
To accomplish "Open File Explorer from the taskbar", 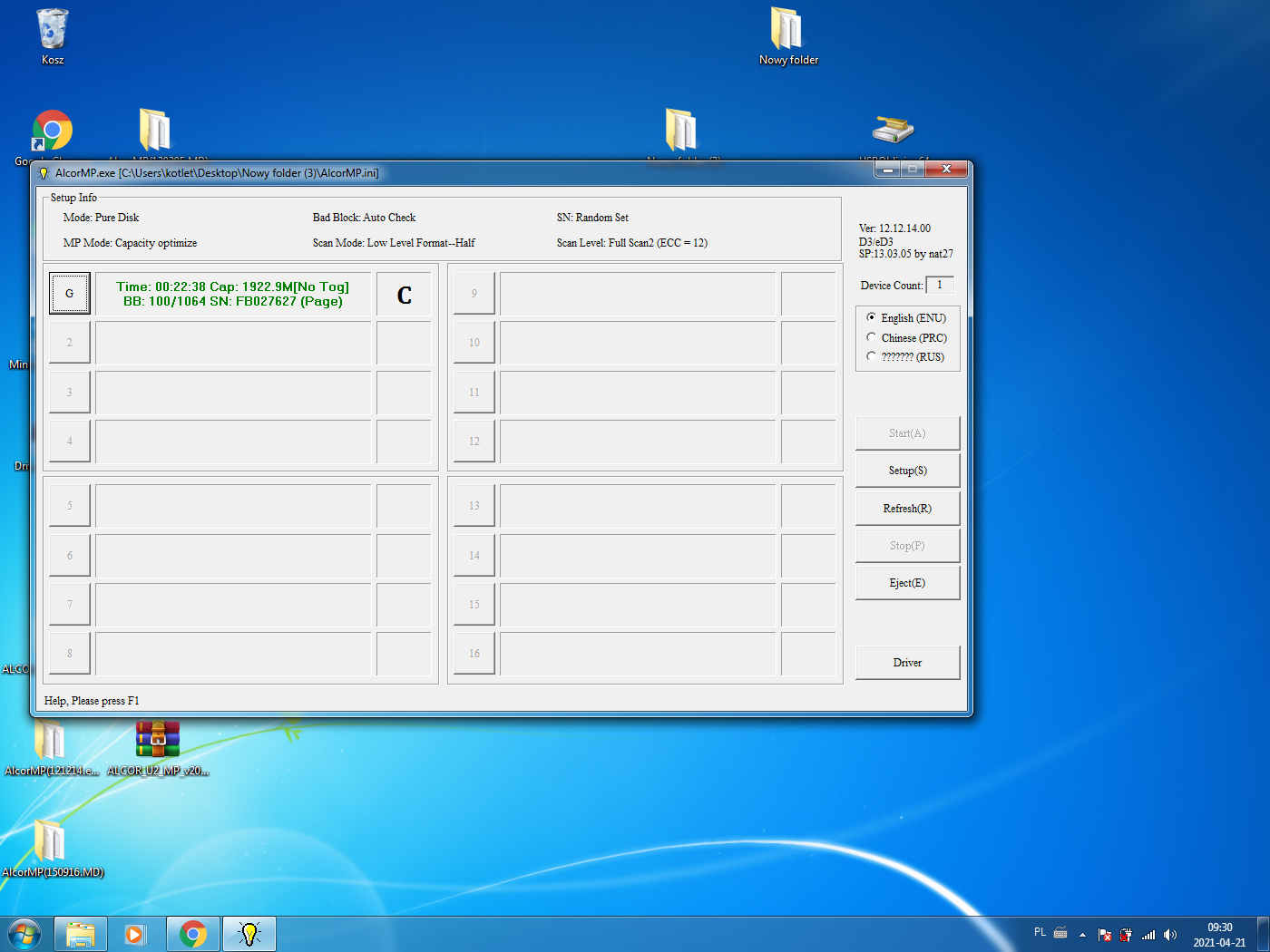I will (81, 934).
